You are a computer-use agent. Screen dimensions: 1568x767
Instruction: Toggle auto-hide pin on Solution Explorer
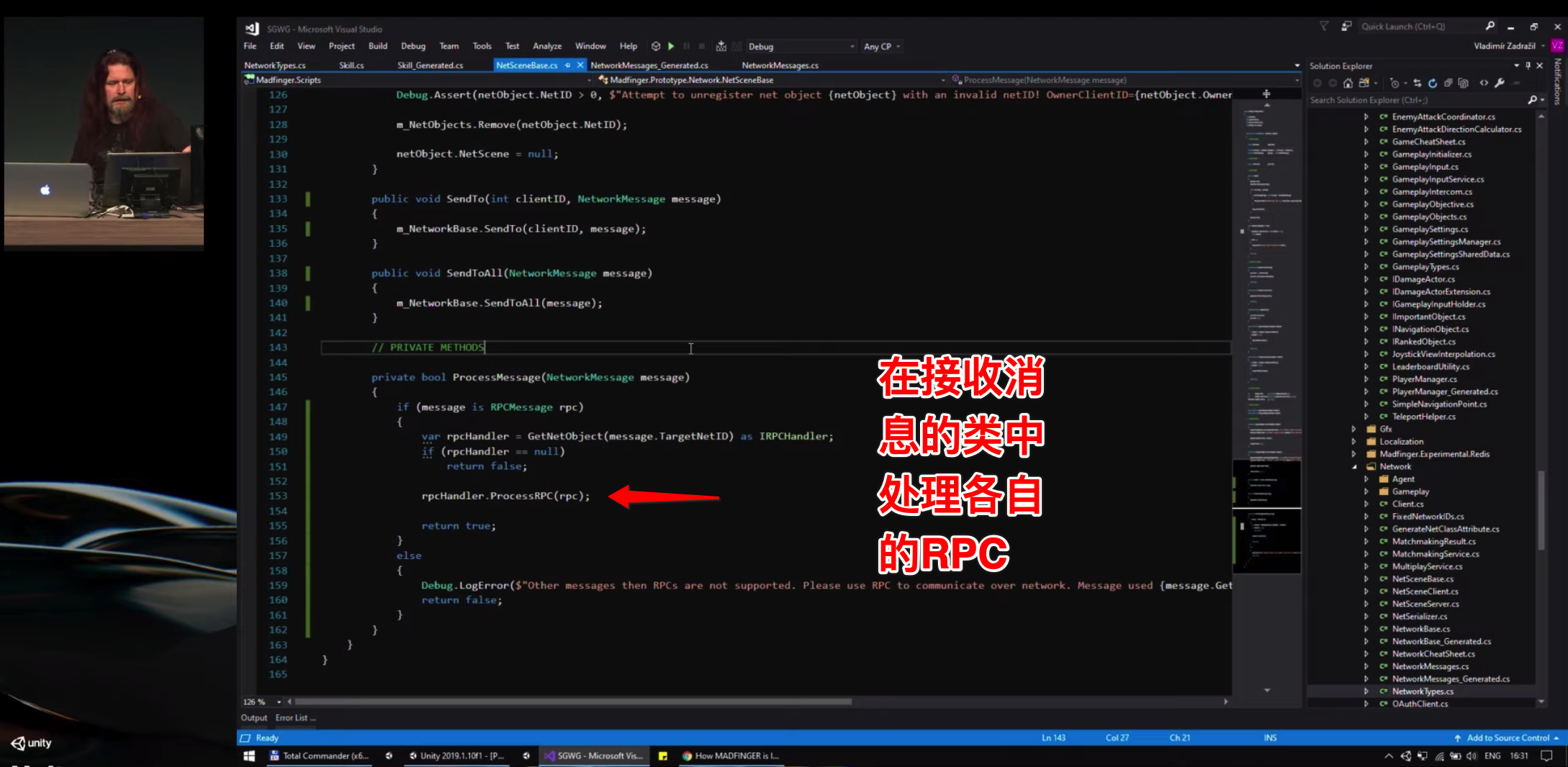pyautogui.click(x=1528, y=65)
